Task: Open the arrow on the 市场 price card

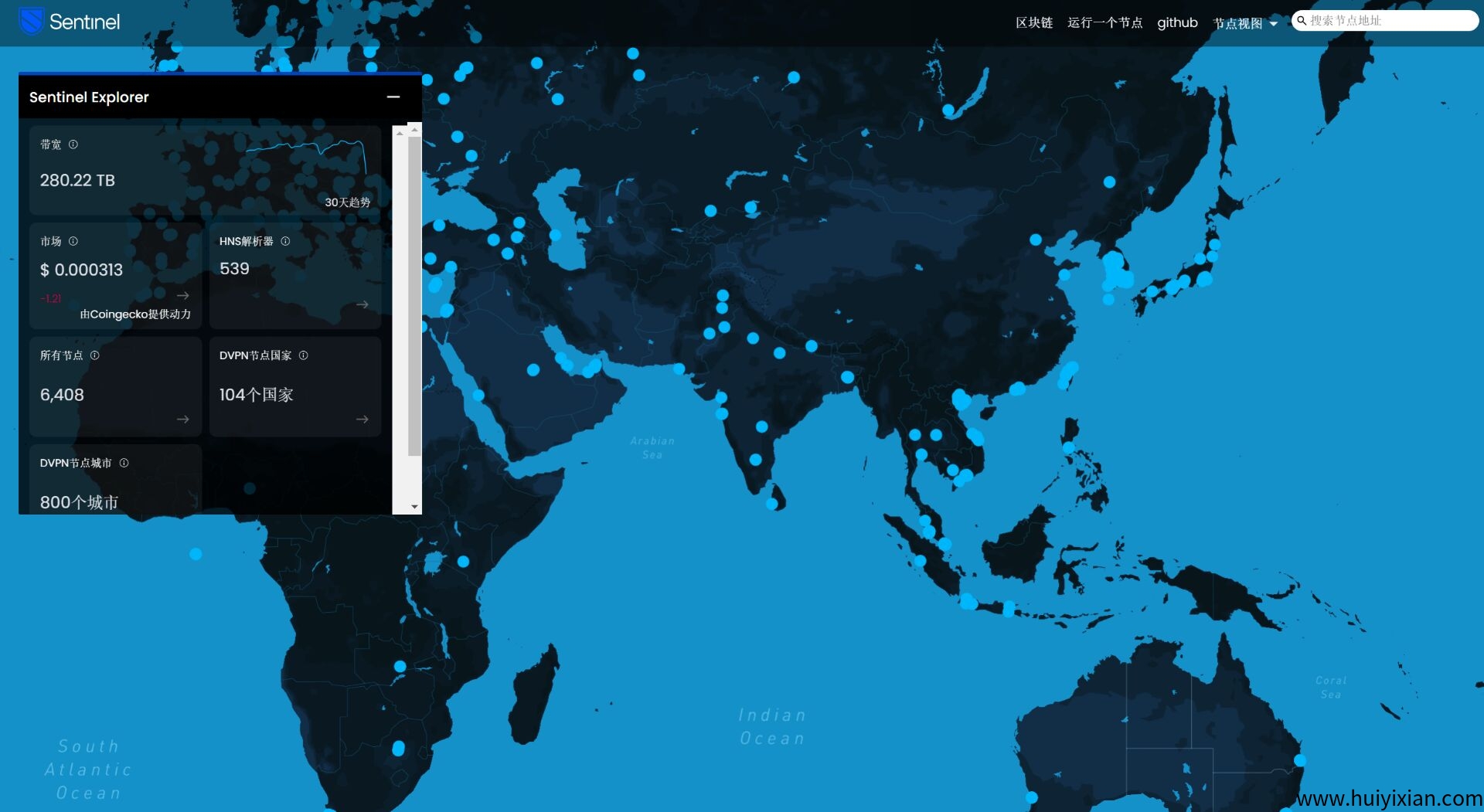Action: (x=183, y=296)
